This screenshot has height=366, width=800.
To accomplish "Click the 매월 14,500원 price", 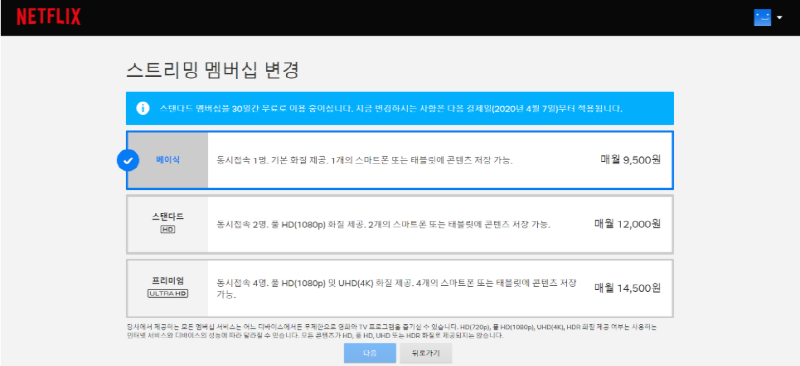I will (627, 288).
